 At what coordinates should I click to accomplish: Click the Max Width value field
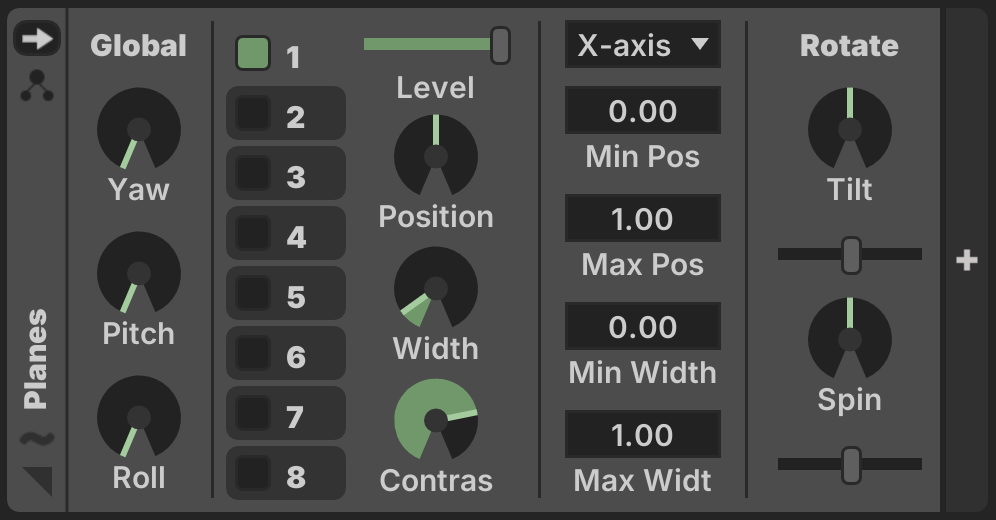(642, 434)
